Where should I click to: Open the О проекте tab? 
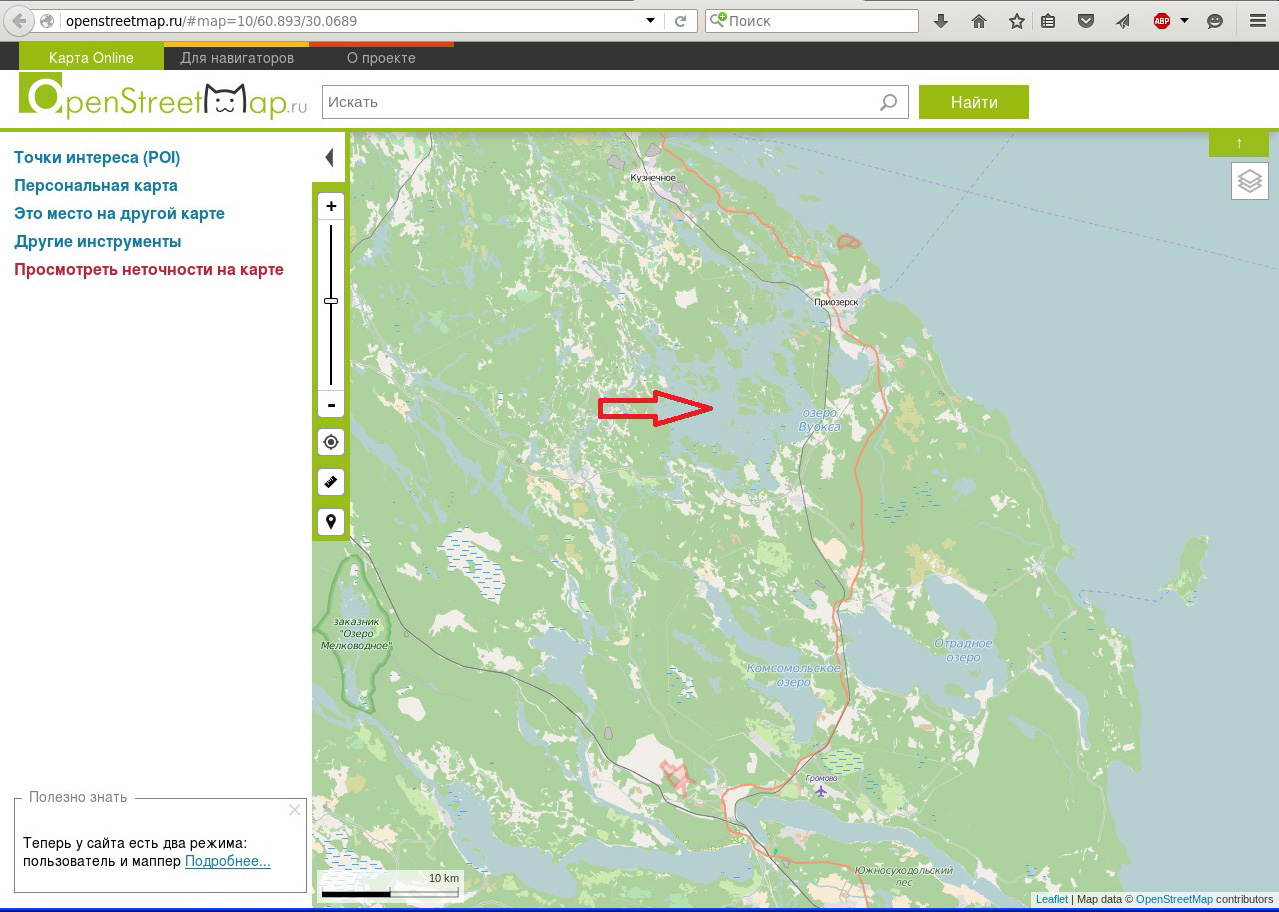pyautogui.click(x=381, y=58)
